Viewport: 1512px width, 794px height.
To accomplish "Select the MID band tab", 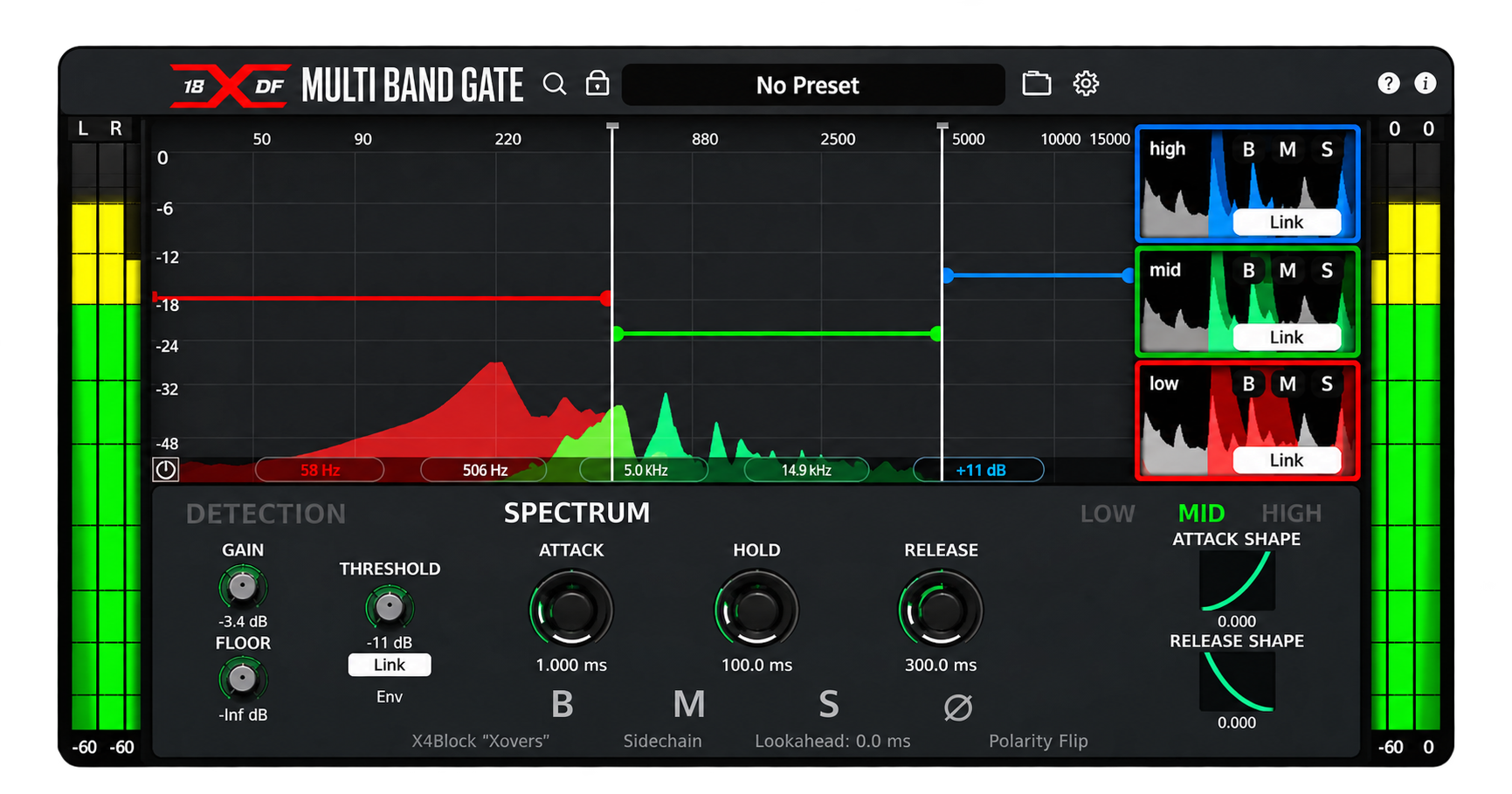I will click(x=1202, y=514).
